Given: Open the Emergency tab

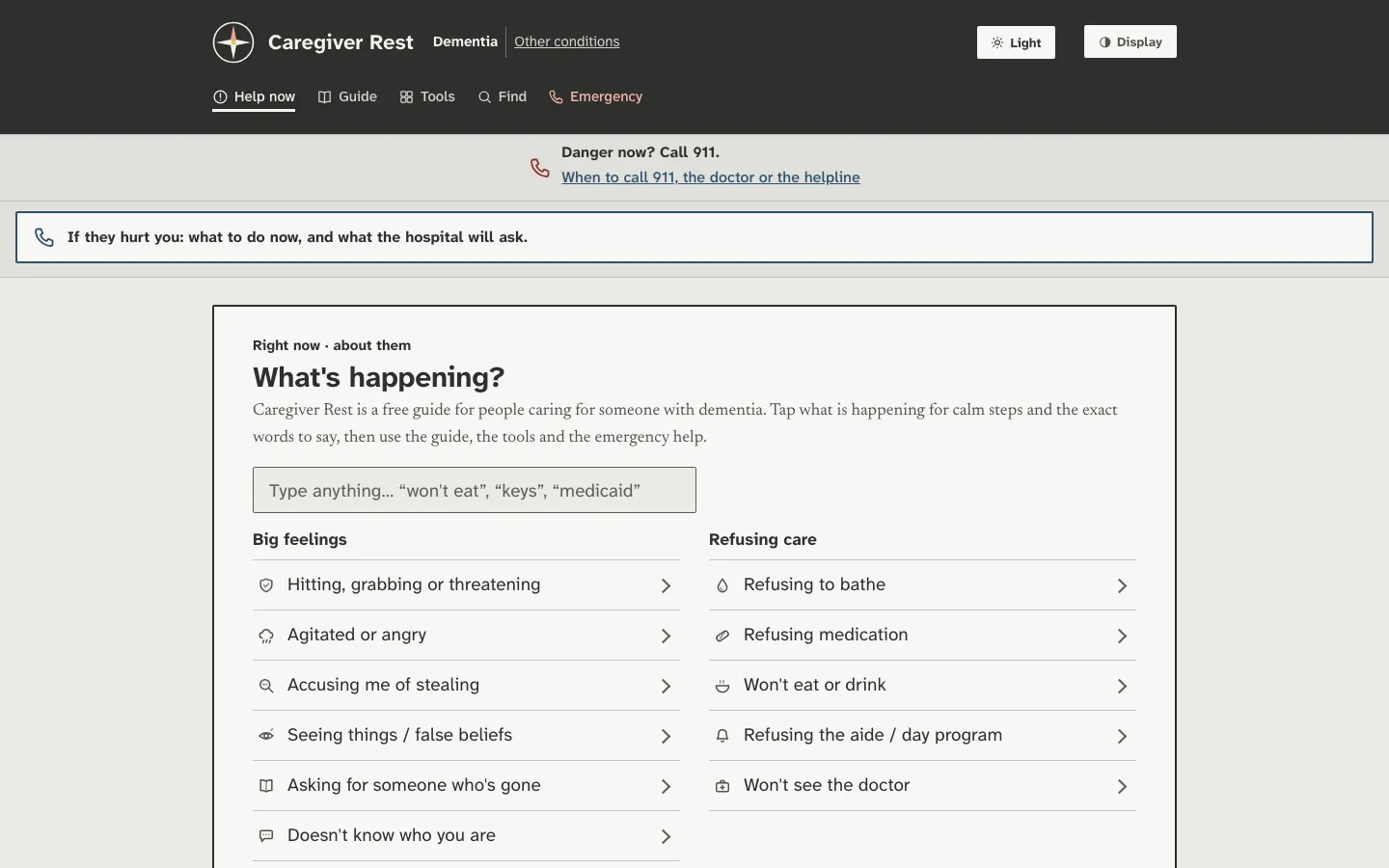Looking at the screenshot, I should 595,96.
